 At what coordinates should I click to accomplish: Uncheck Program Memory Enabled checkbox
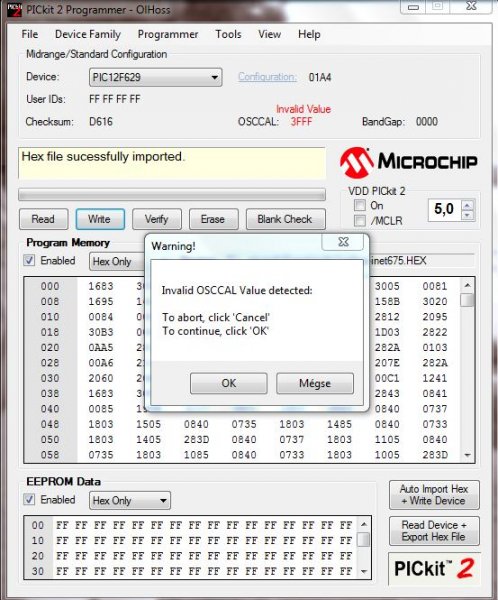click(29, 261)
